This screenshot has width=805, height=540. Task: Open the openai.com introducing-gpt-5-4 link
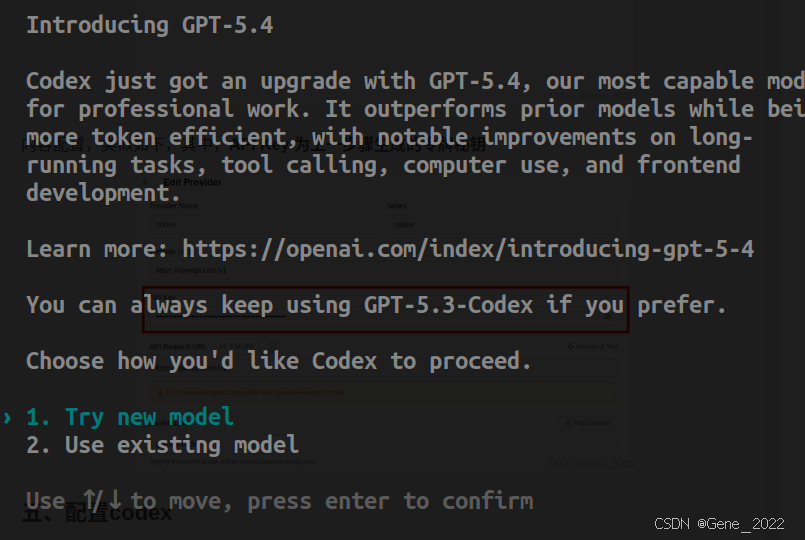468,249
